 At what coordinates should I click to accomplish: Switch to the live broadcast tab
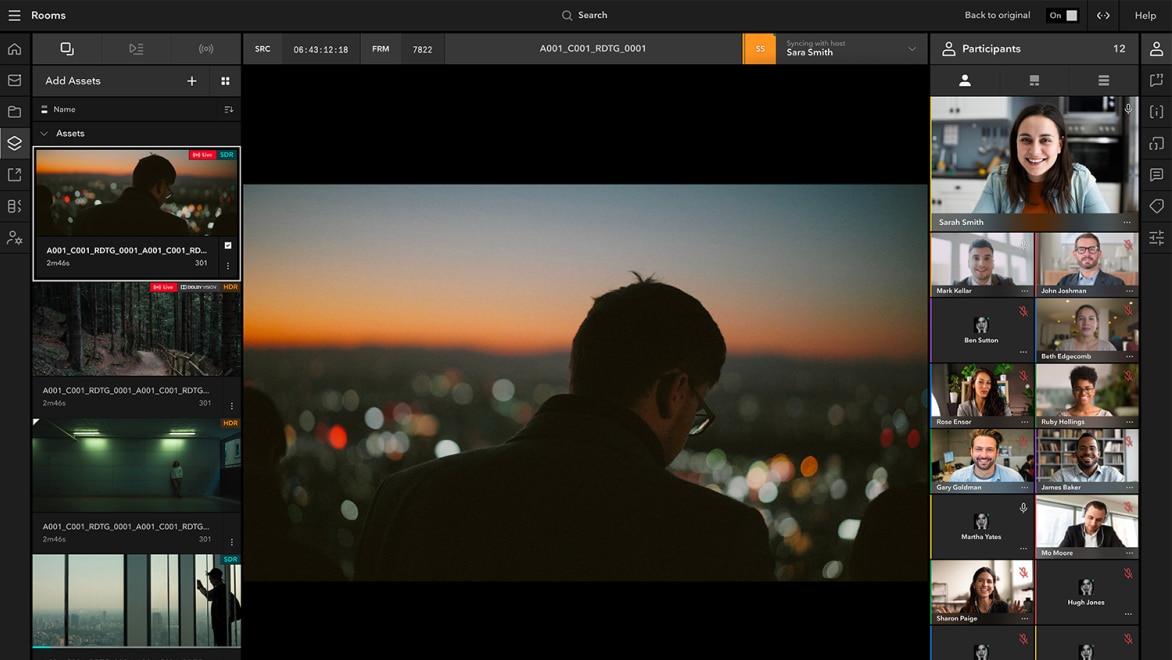point(206,49)
